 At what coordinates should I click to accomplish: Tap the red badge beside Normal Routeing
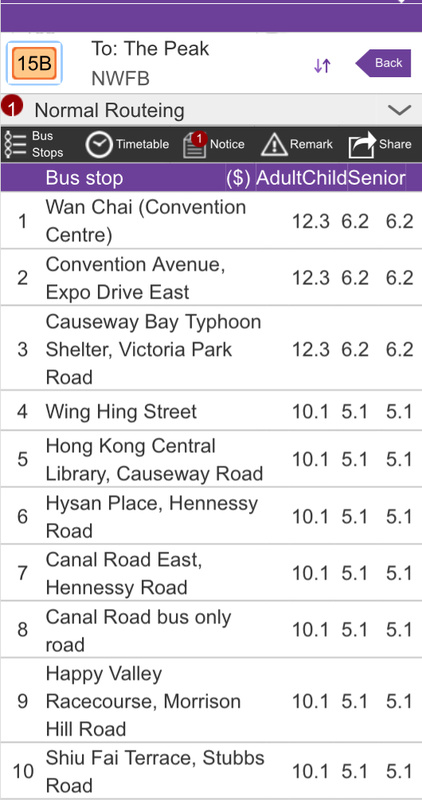pyautogui.click(x=12, y=107)
